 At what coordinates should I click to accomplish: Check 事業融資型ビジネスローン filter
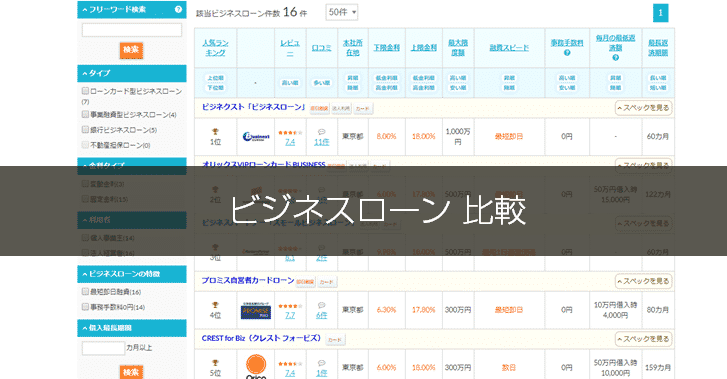click(x=85, y=114)
